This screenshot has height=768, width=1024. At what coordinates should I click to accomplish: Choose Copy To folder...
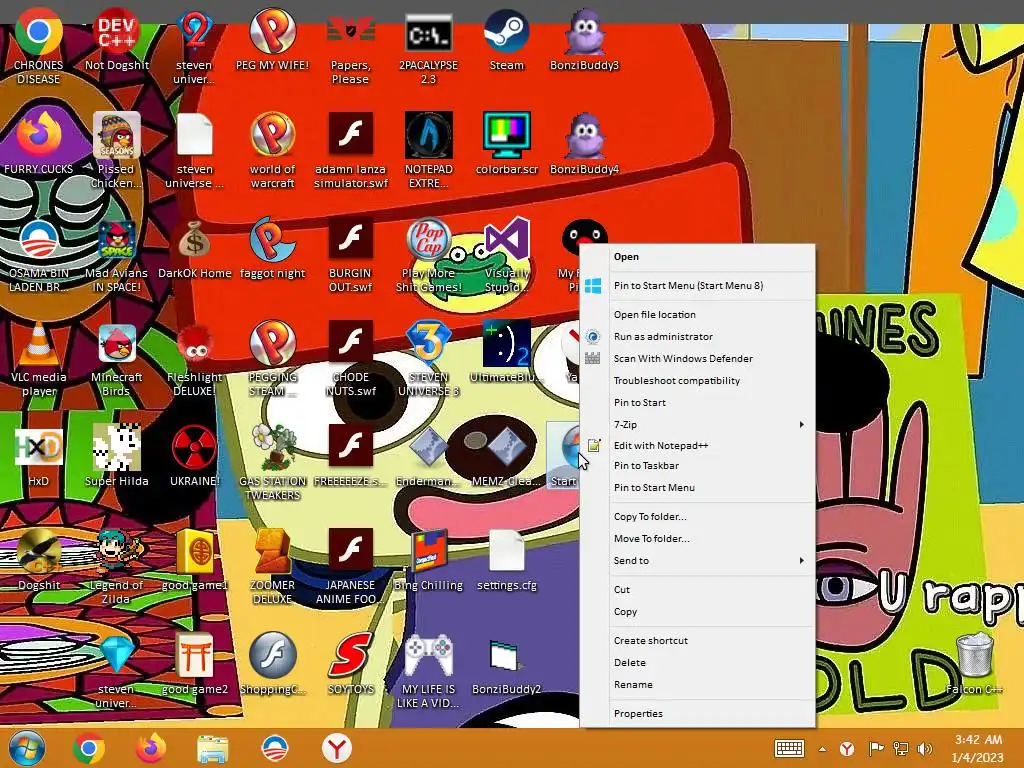[697, 517]
